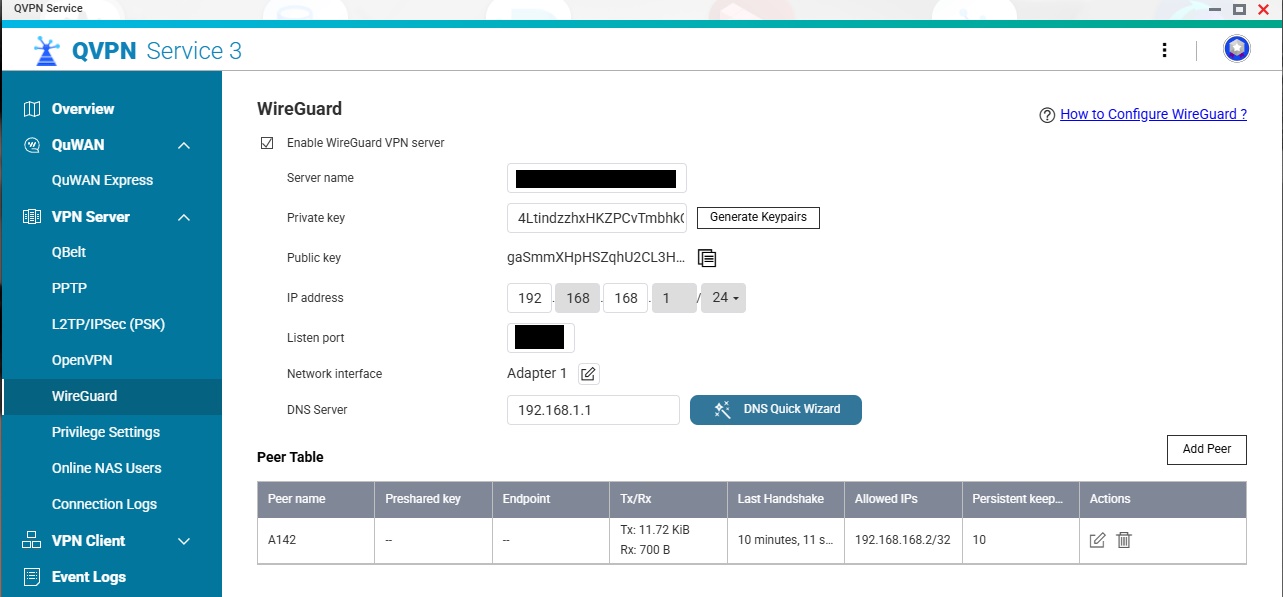This screenshot has width=1283, height=597.
Task: Click the Private key field
Action: (x=597, y=218)
